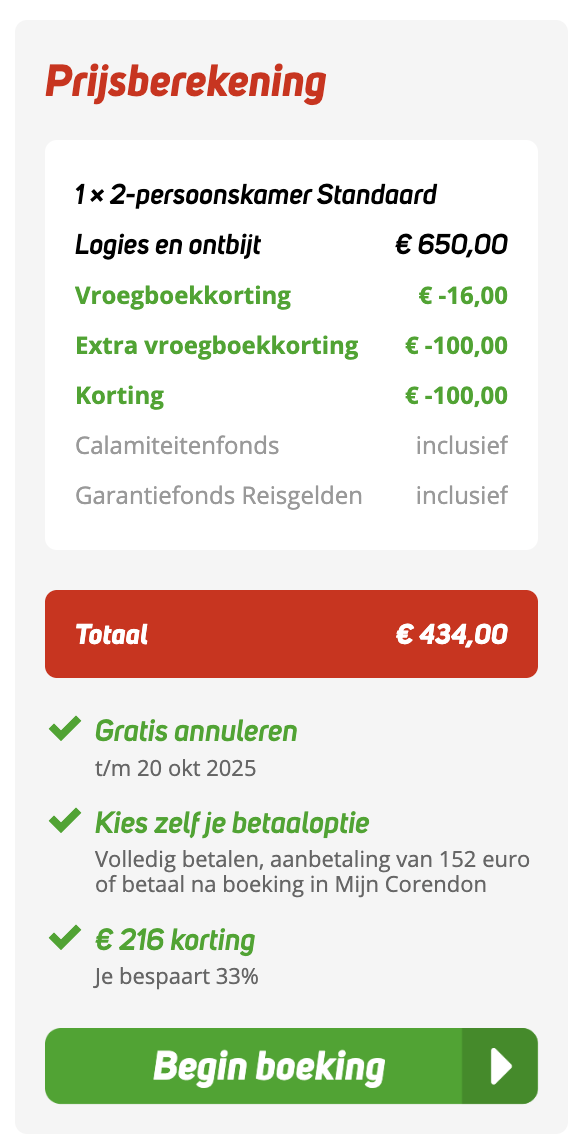Click the Korting discount entry
This screenshot has height=1146, width=580.
(120, 395)
